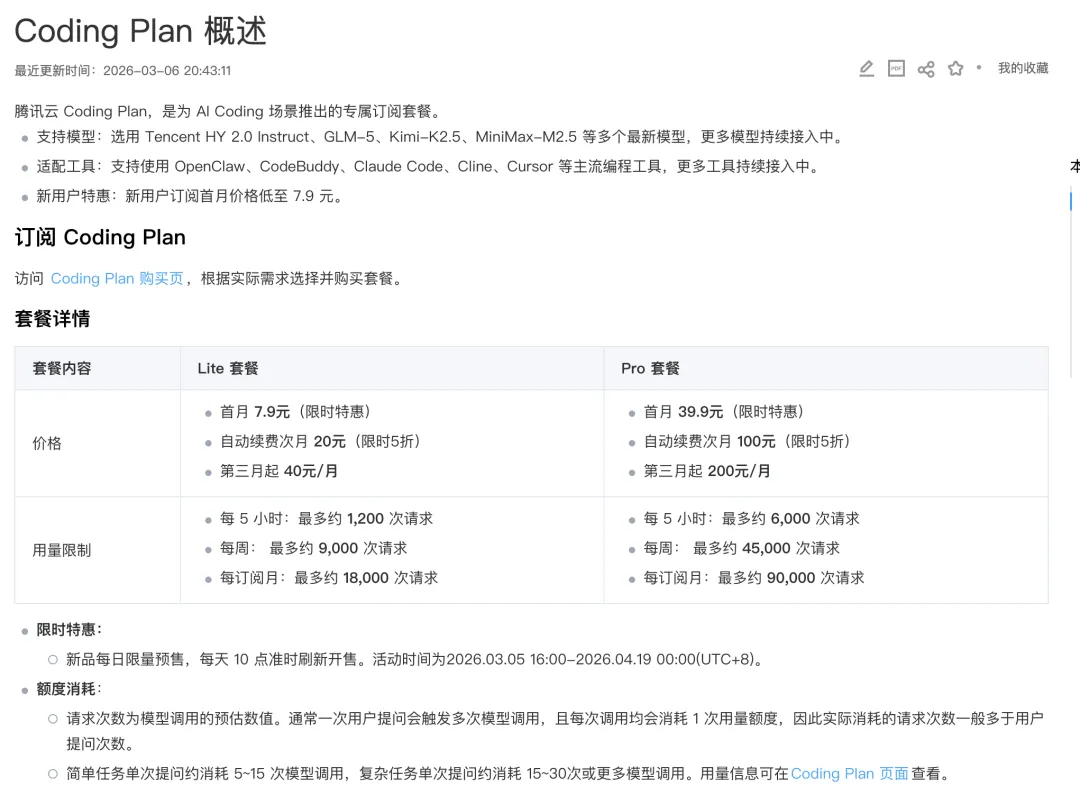Click 第三月起 200元/月 entry

(707, 471)
